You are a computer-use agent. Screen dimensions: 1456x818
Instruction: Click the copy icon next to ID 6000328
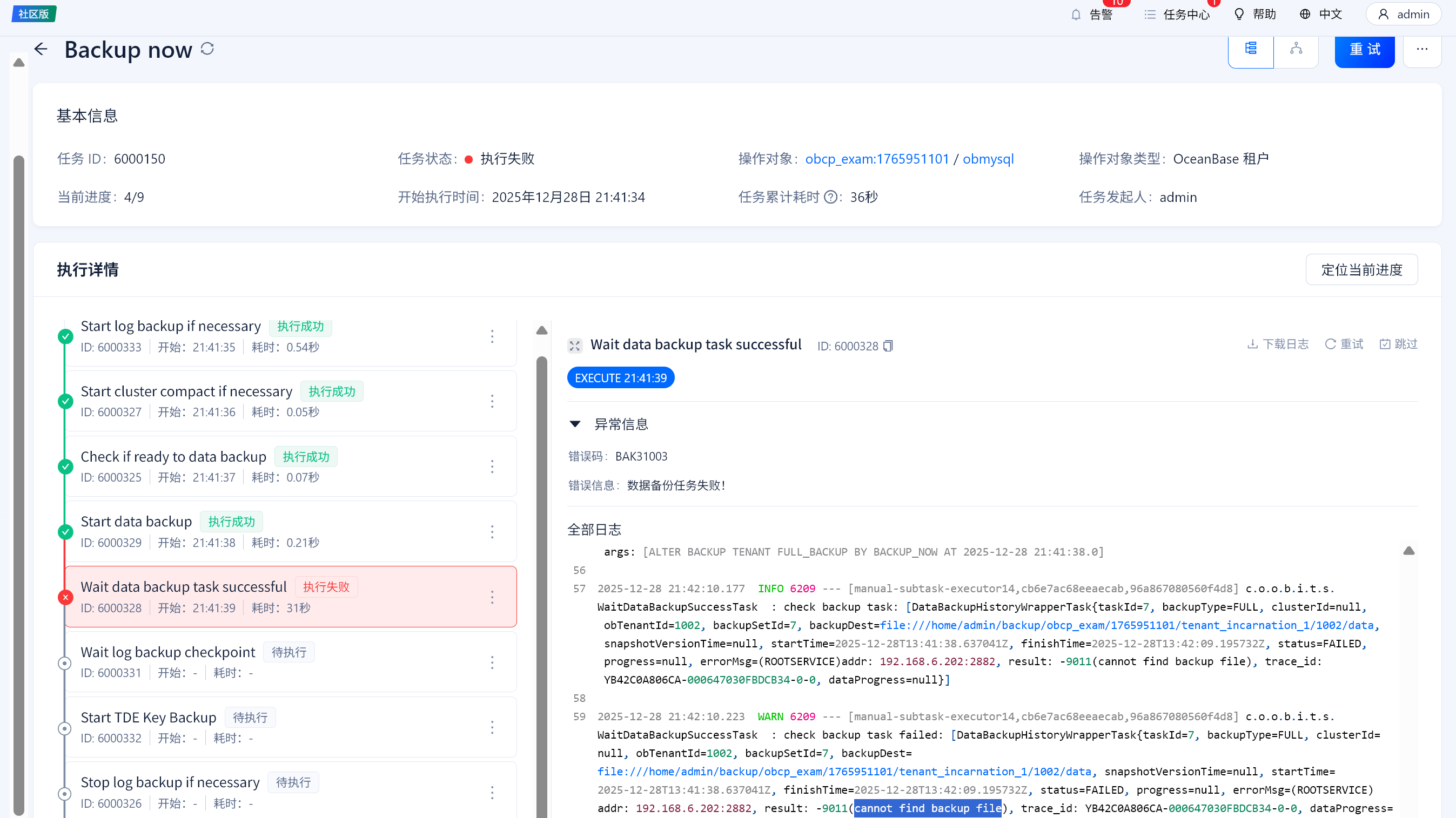tap(888, 346)
